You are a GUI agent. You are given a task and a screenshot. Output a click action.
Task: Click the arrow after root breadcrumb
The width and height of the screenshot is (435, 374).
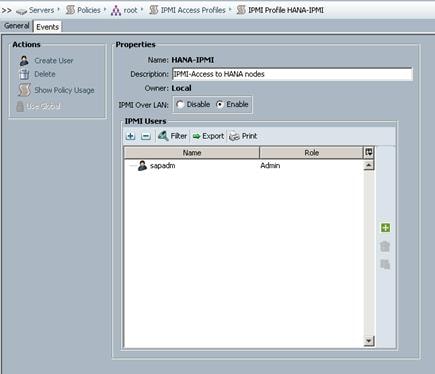point(142,9)
